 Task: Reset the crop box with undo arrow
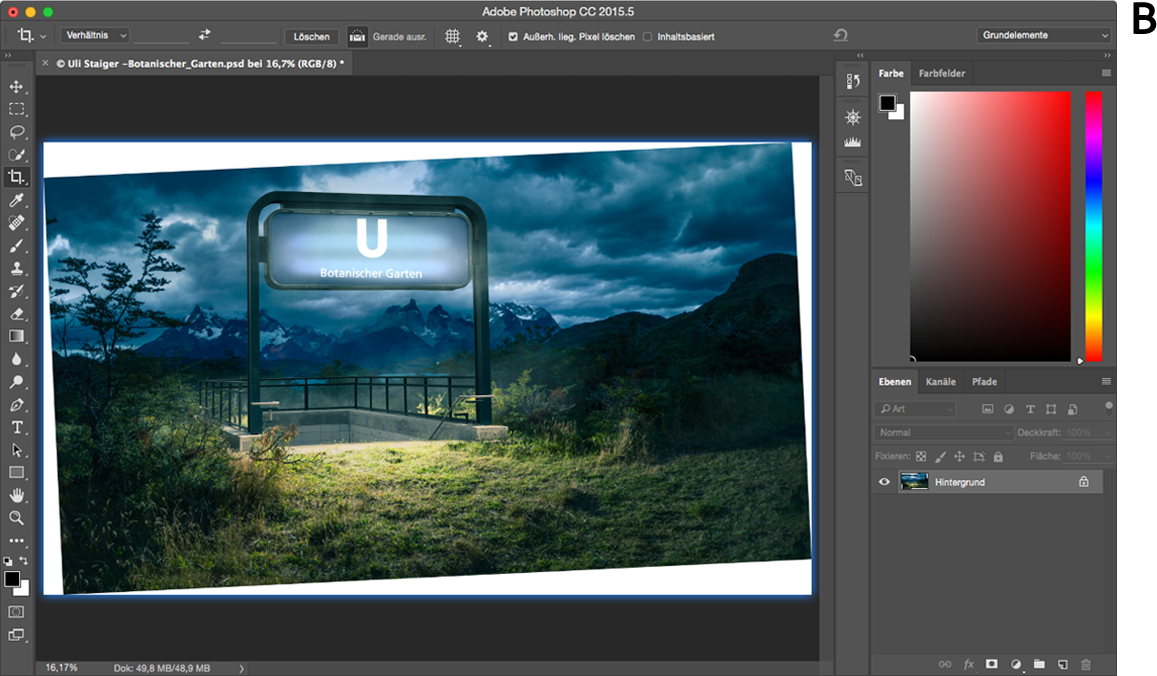coord(840,35)
